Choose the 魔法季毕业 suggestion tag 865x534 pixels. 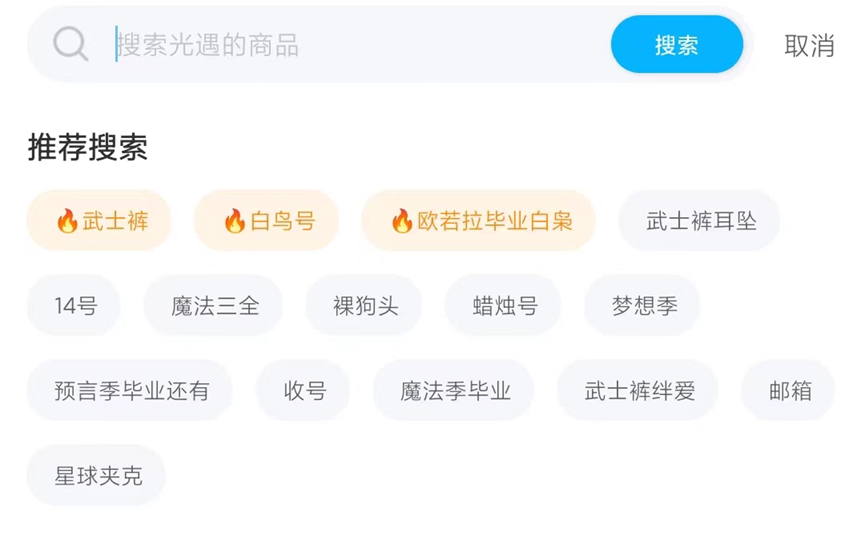tap(455, 391)
